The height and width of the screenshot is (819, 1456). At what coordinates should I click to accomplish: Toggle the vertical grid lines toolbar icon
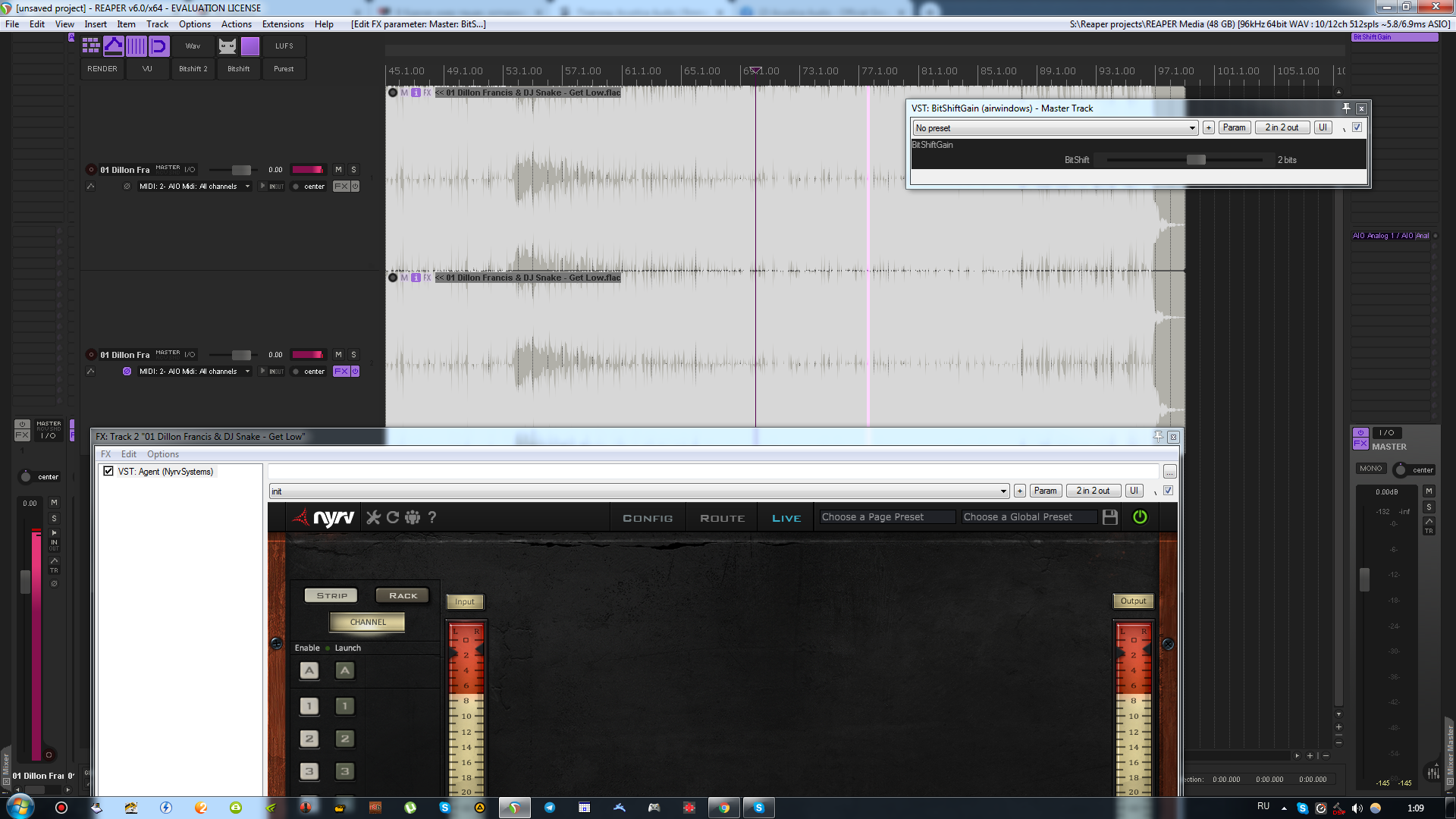coord(136,46)
